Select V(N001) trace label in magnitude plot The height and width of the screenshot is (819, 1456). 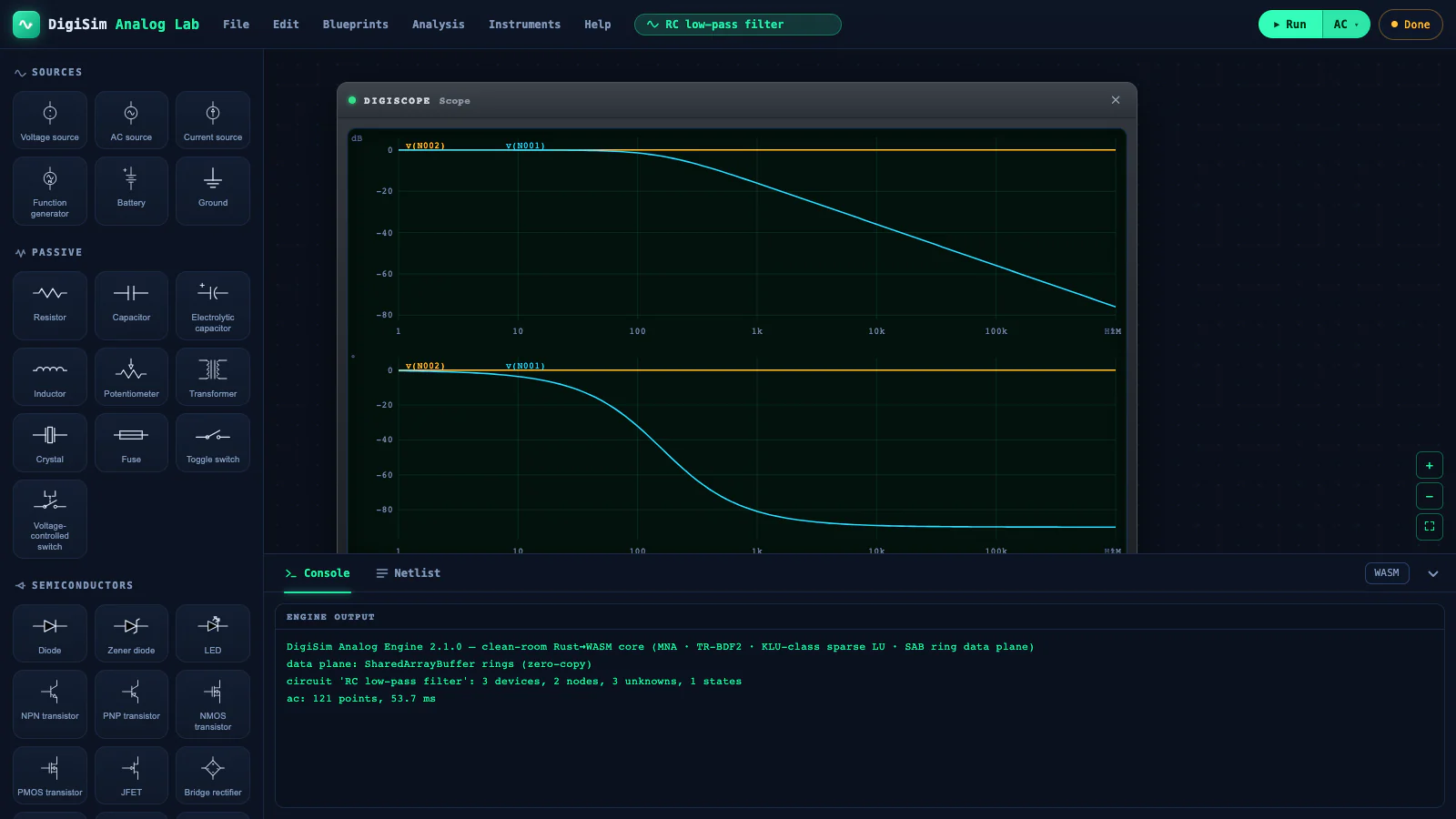point(525,146)
